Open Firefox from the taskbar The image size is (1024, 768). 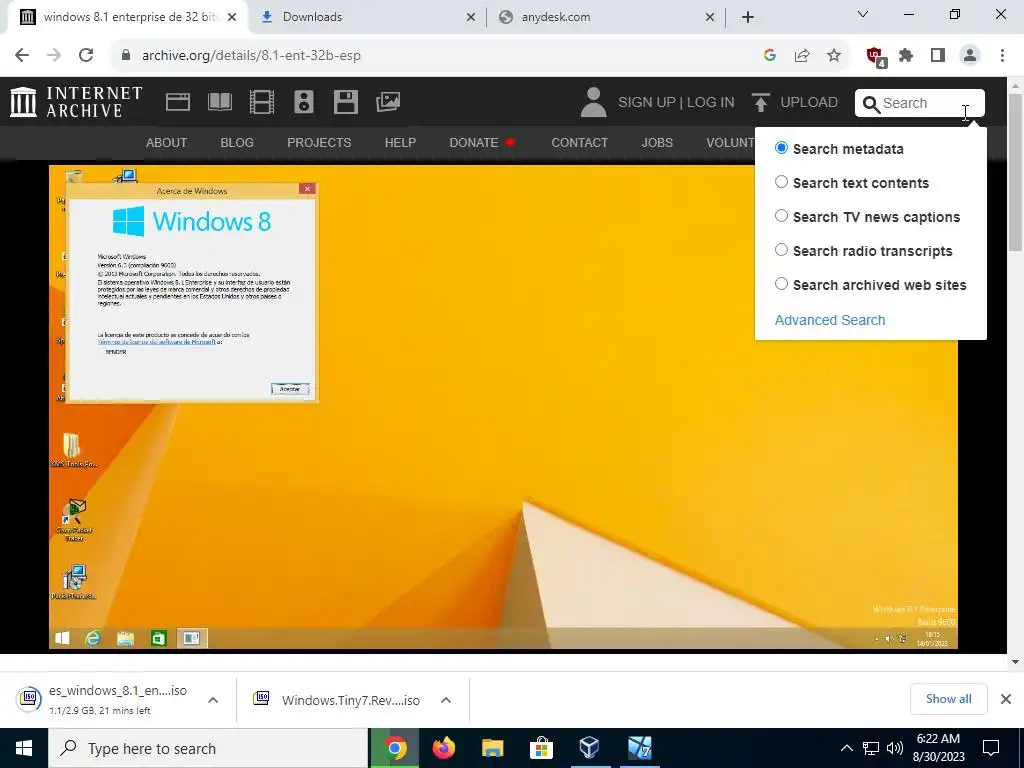coord(444,748)
